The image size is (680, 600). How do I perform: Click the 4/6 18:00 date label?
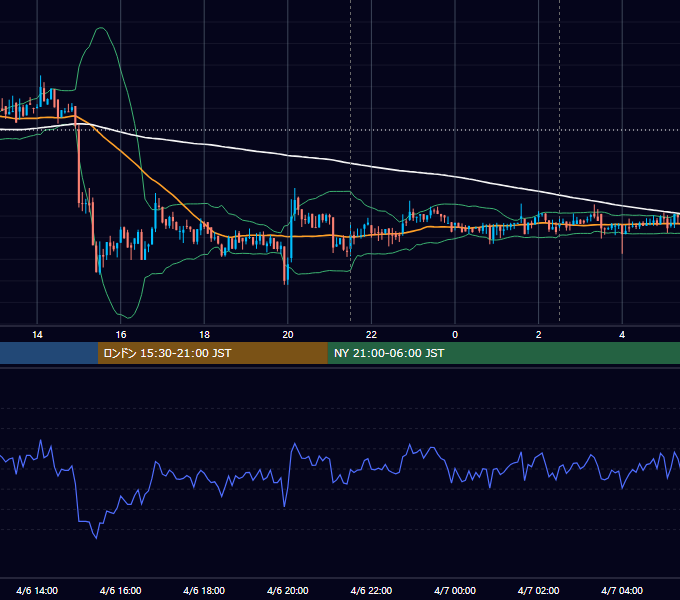[204, 590]
